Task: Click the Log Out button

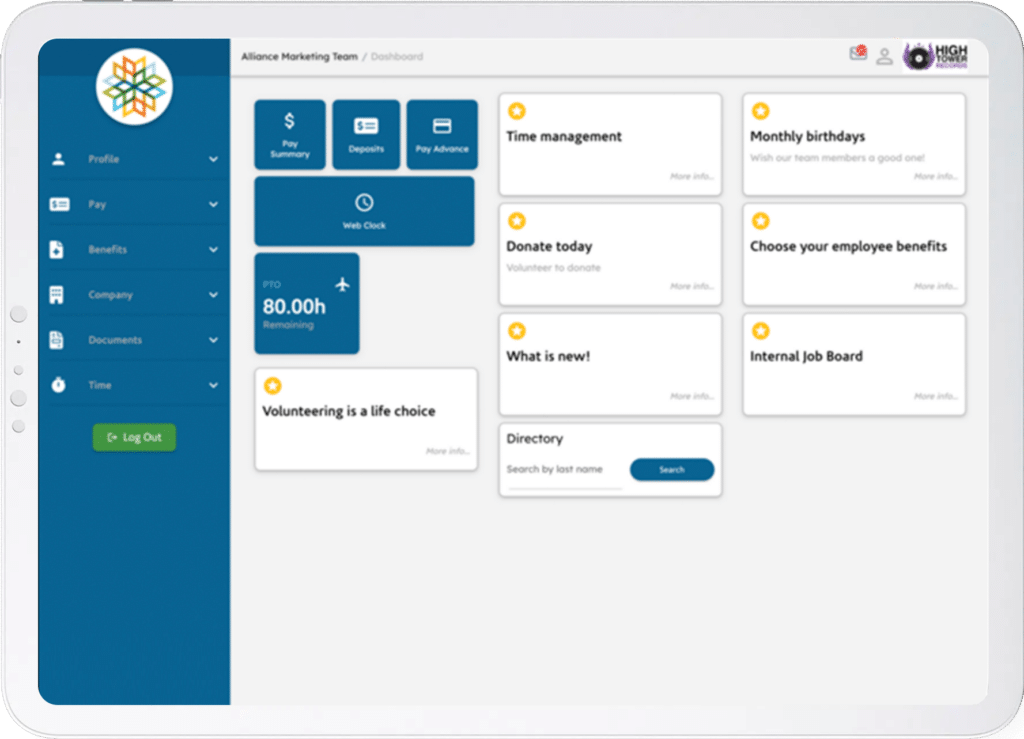Action: click(x=134, y=437)
